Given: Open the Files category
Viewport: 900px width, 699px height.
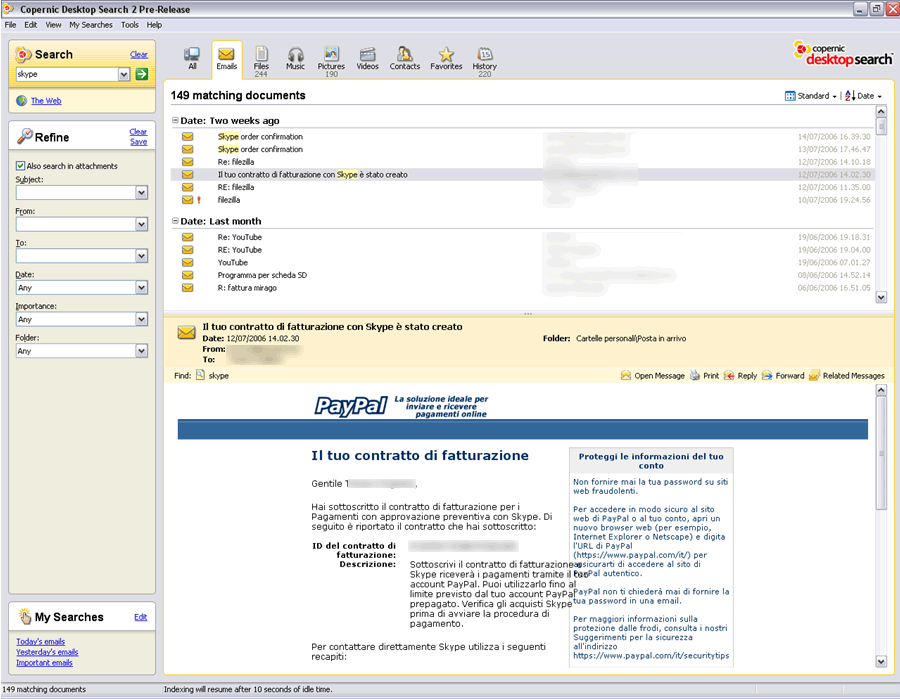Looking at the screenshot, I should click(x=261, y=61).
